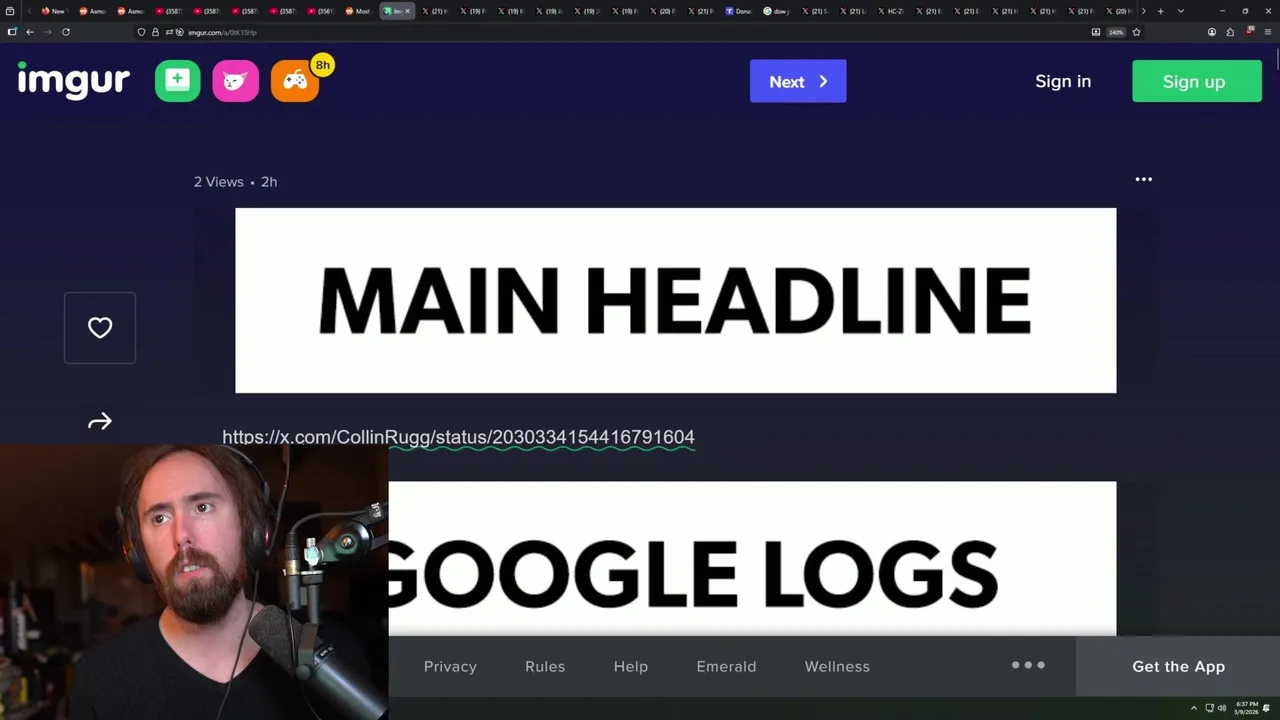Share the post with the arrow icon
The image size is (1280, 720).
[x=100, y=422]
